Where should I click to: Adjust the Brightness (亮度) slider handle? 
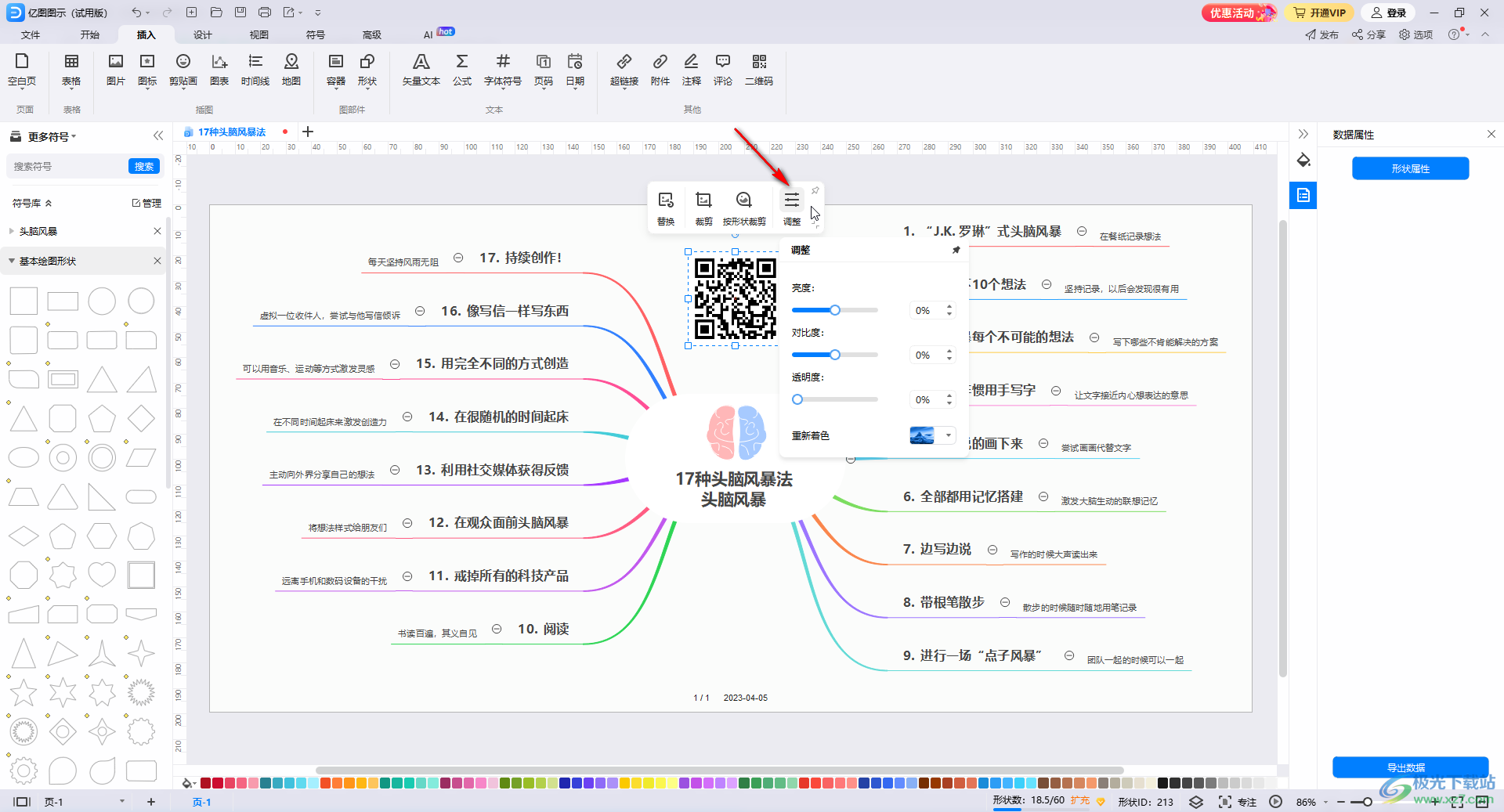[x=835, y=310]
